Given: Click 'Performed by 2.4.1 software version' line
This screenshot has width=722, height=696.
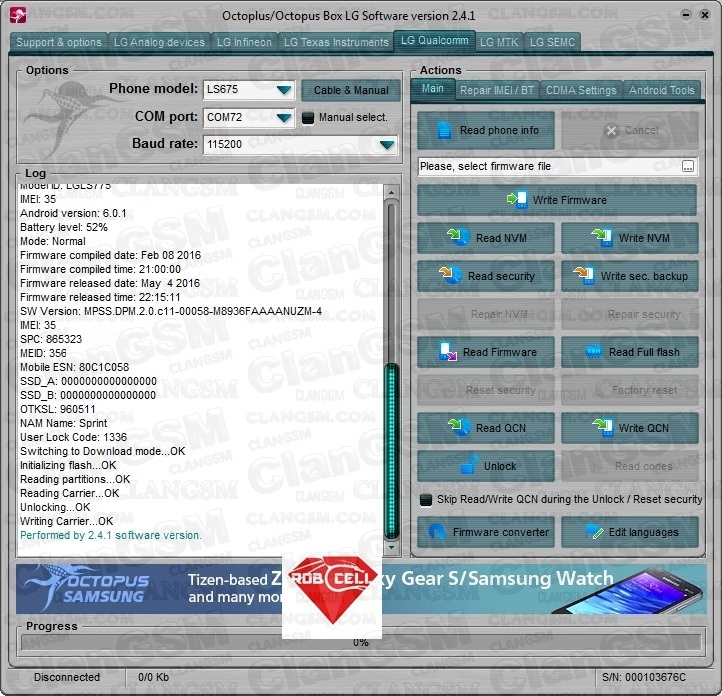Looking at the screenshot, I should 111,535.
